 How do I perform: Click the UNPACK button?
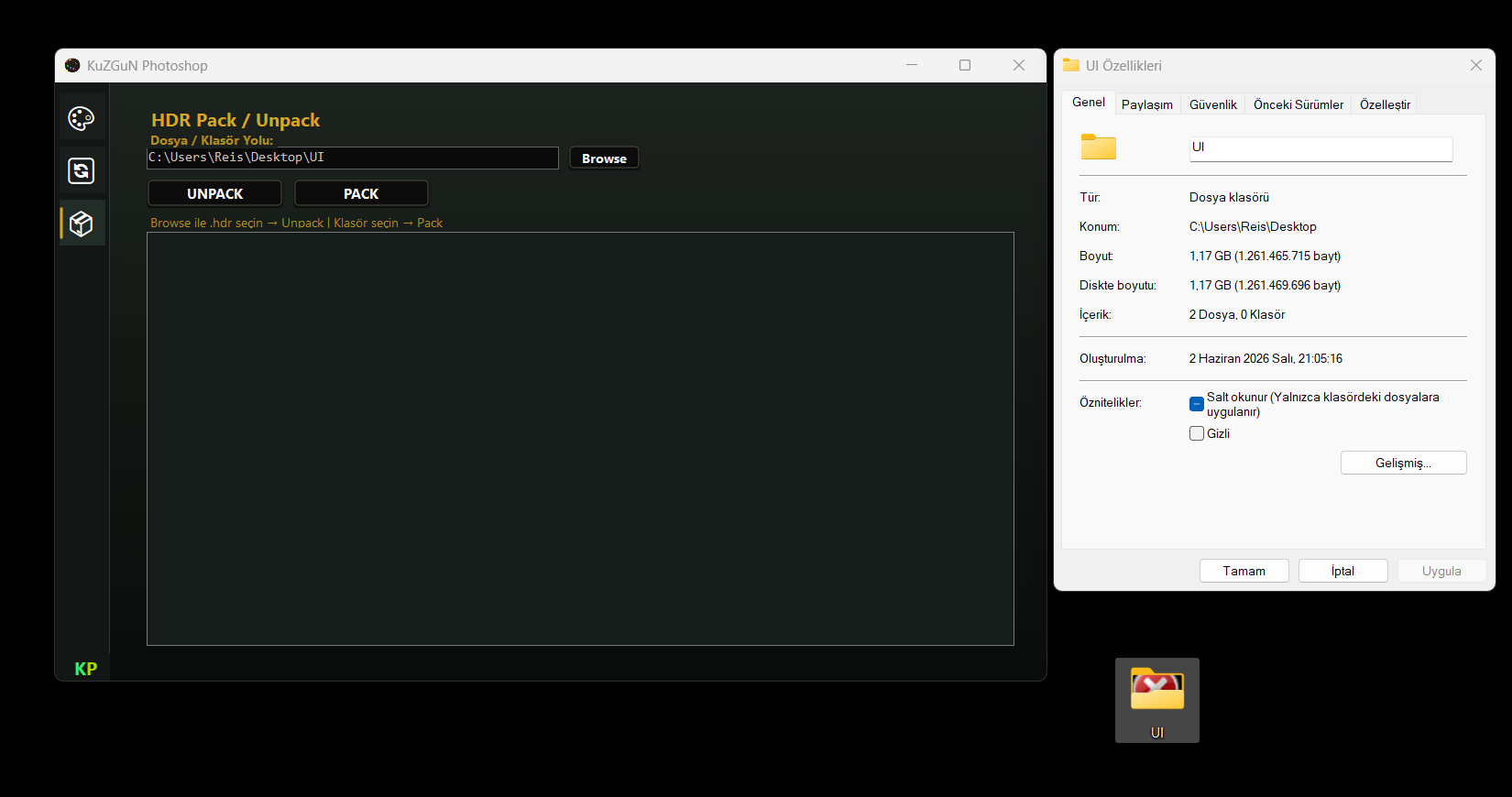[x=215, y=193]
